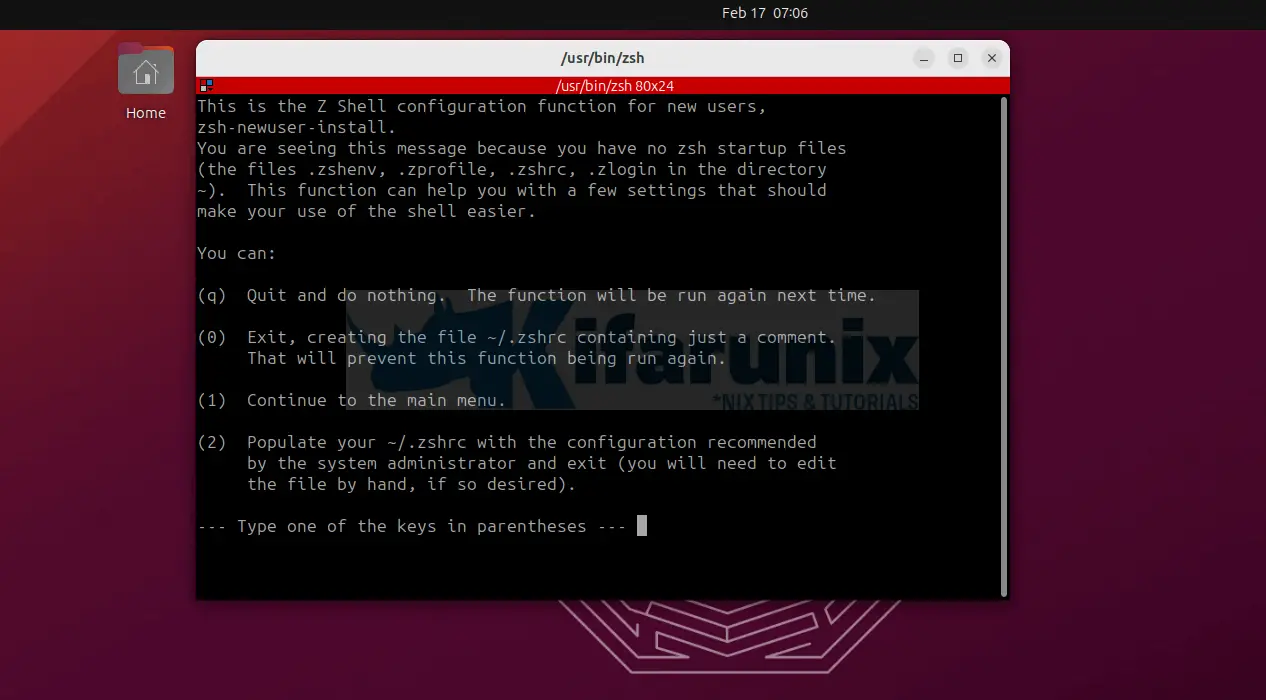
Task: Click the "zsh-newuser-install." text line
Action: 296,127
